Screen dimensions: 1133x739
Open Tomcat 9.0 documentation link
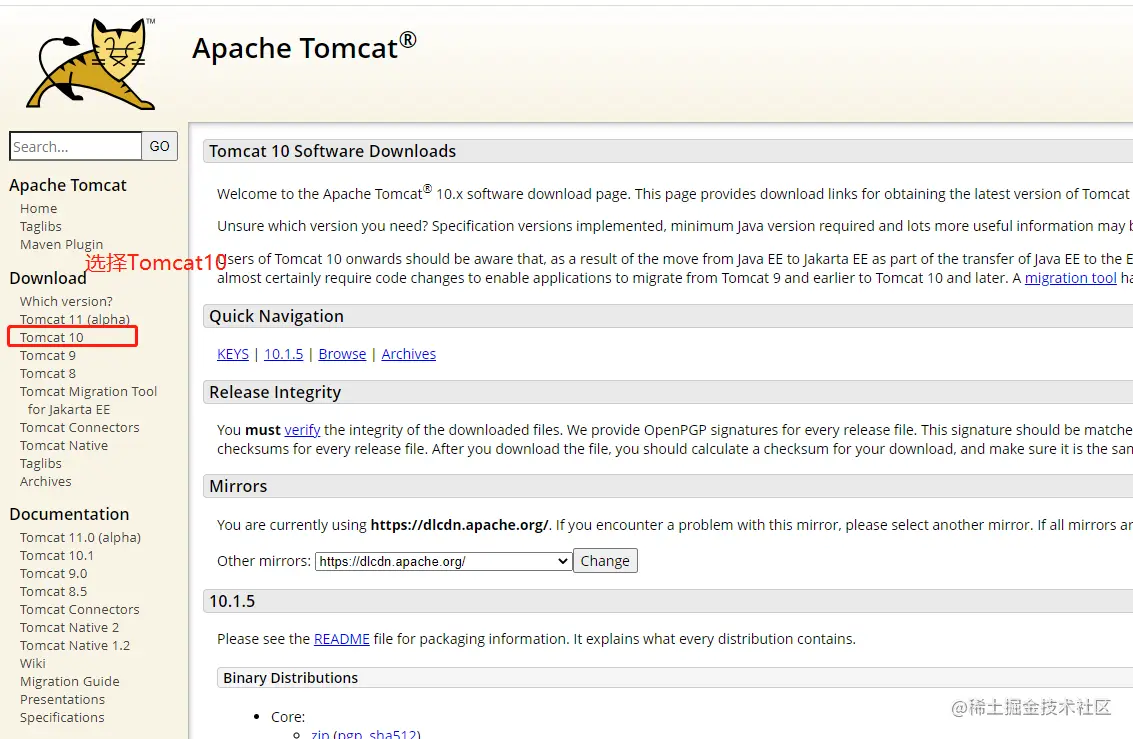click(53, 574)
